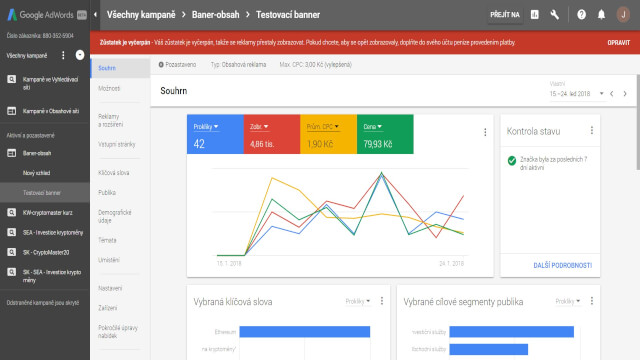Click OPRAVIT in the red warning banner
640x360 pixels.
(618, 42)
